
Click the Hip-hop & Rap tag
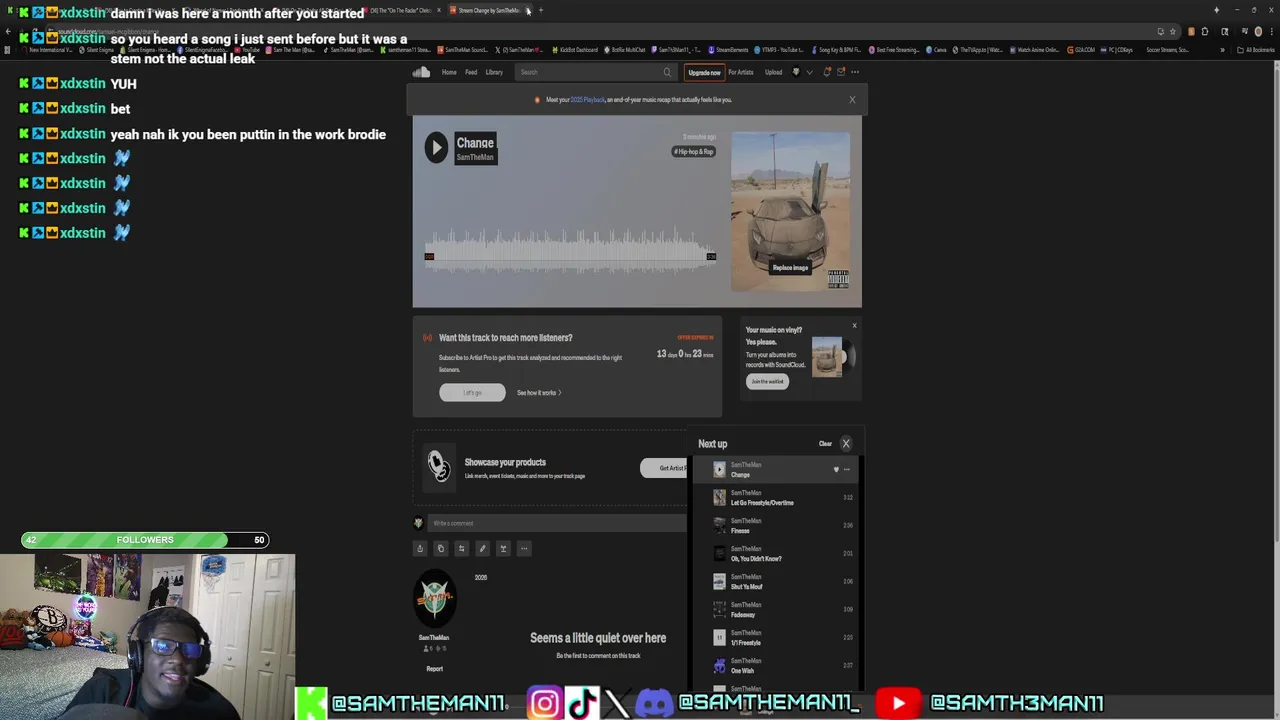(694, 152)
